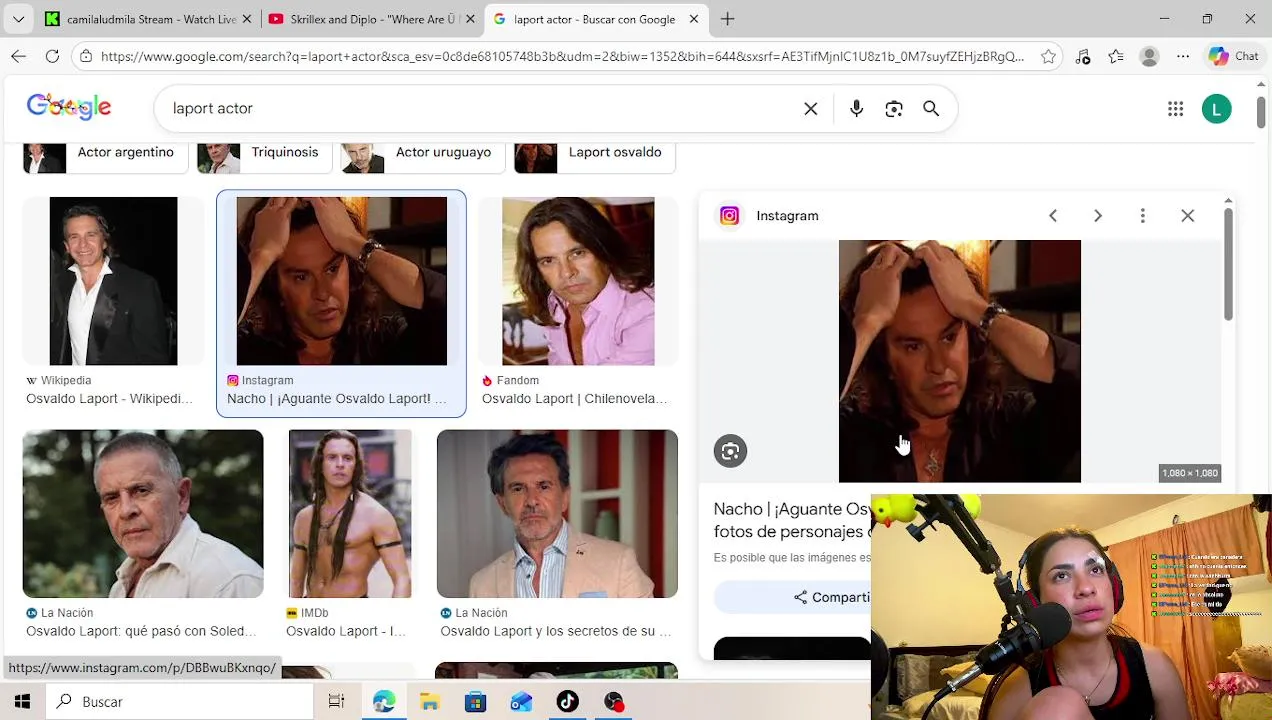The height and width of the screenshot is (720, 1272).
Task: Open the selected Instagram Nacho image result
Action: tap(341, 281)
